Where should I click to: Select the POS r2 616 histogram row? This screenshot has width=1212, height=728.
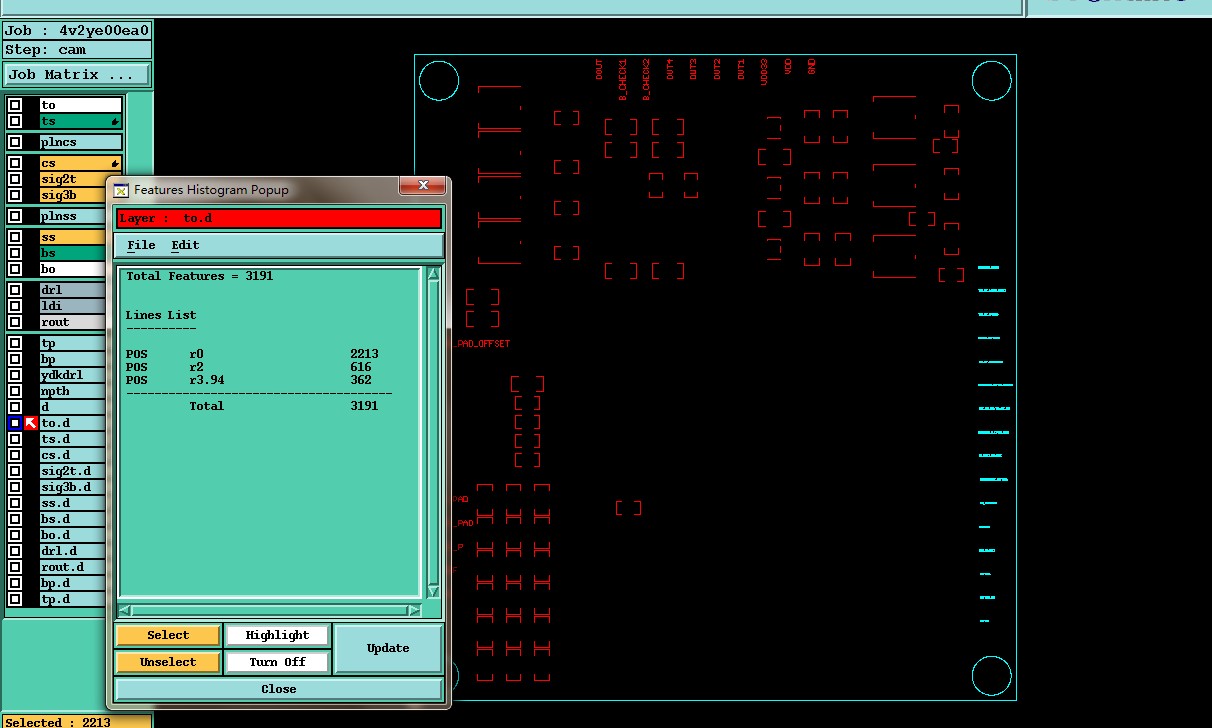(252, 367)
